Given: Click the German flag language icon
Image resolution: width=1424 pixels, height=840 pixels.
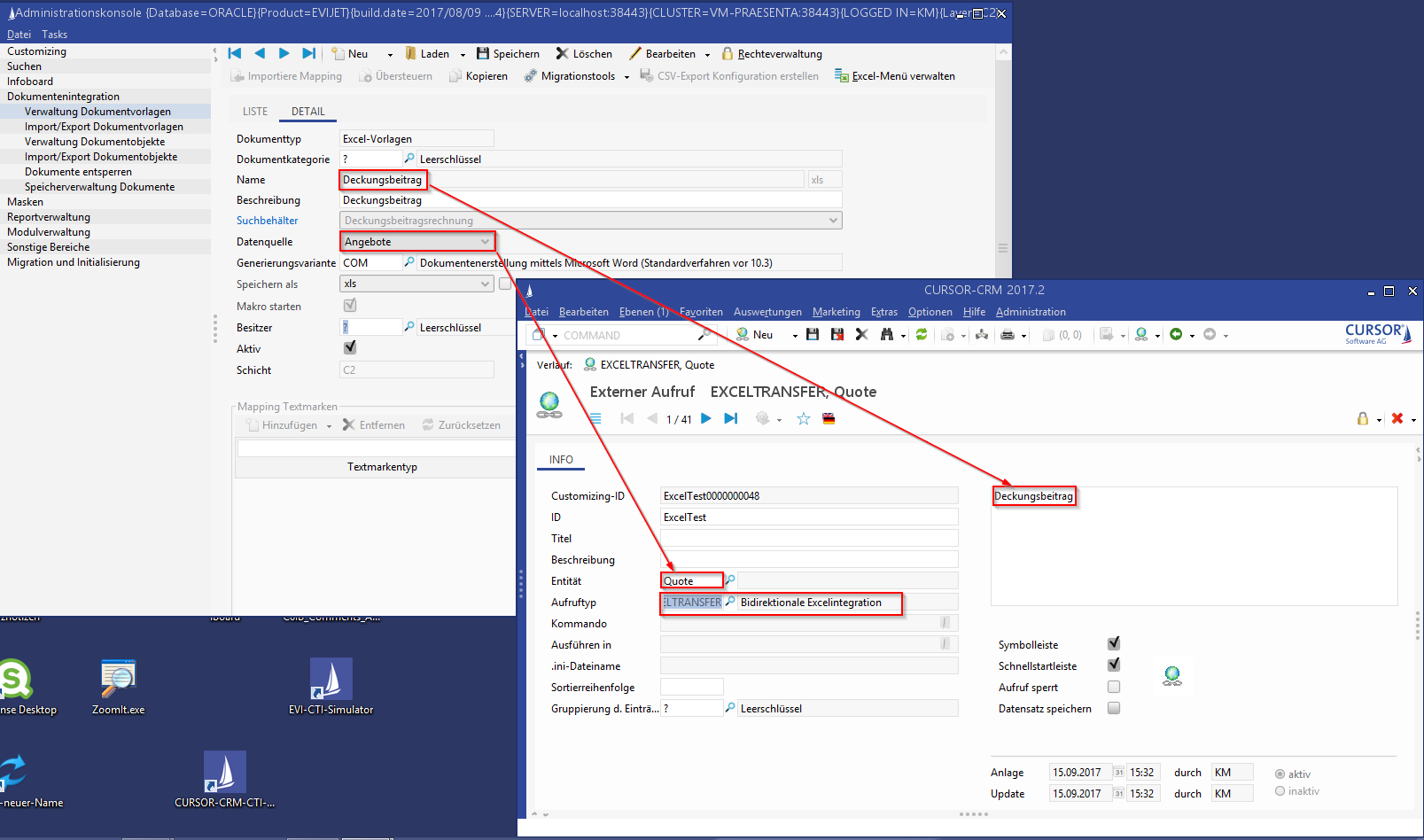Looking at the screenshot, I should tap(829, 419).
